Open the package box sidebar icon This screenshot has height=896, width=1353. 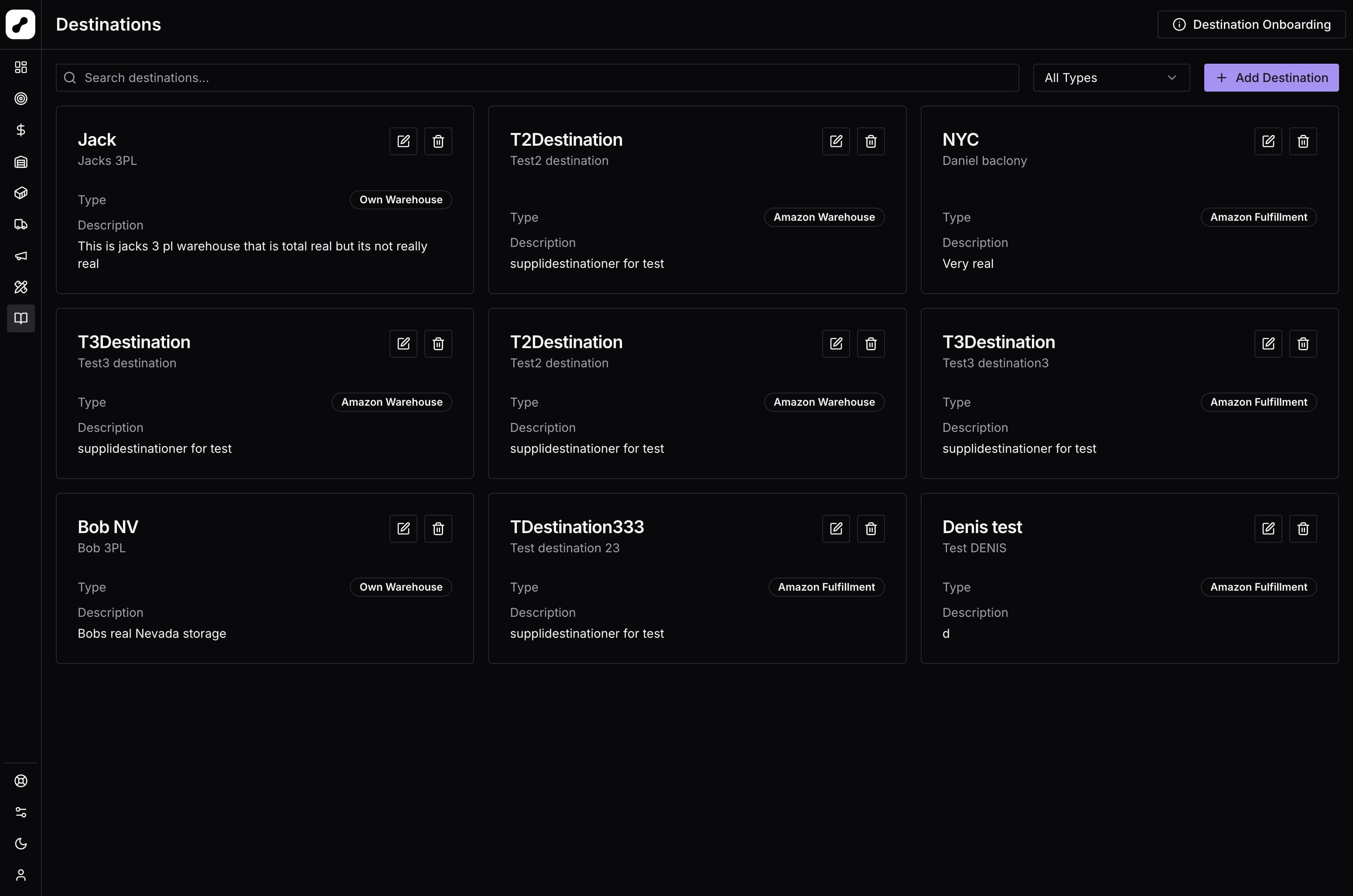click(x=20, y=193)
